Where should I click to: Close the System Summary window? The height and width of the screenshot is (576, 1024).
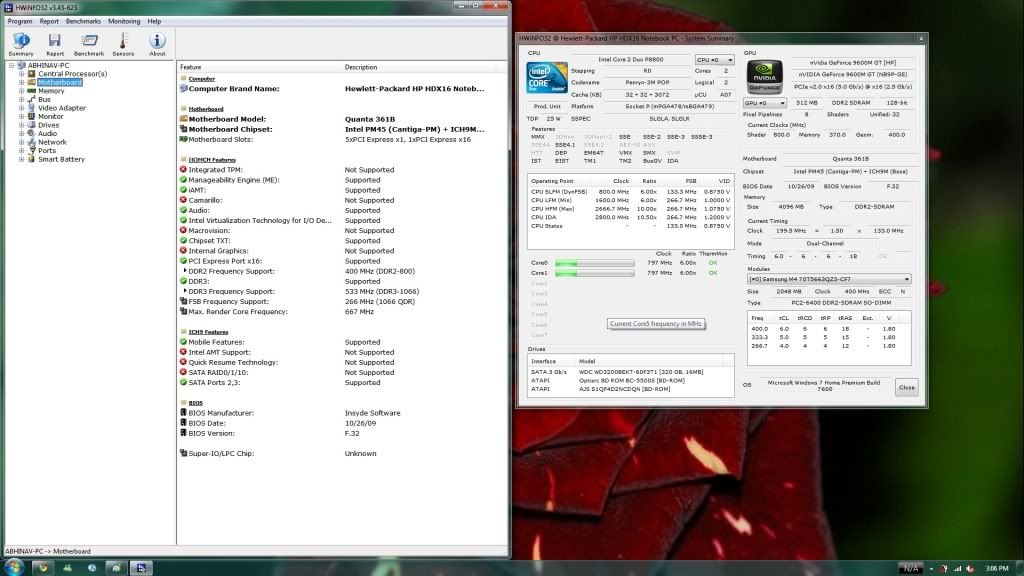click(x=921, y=39)
